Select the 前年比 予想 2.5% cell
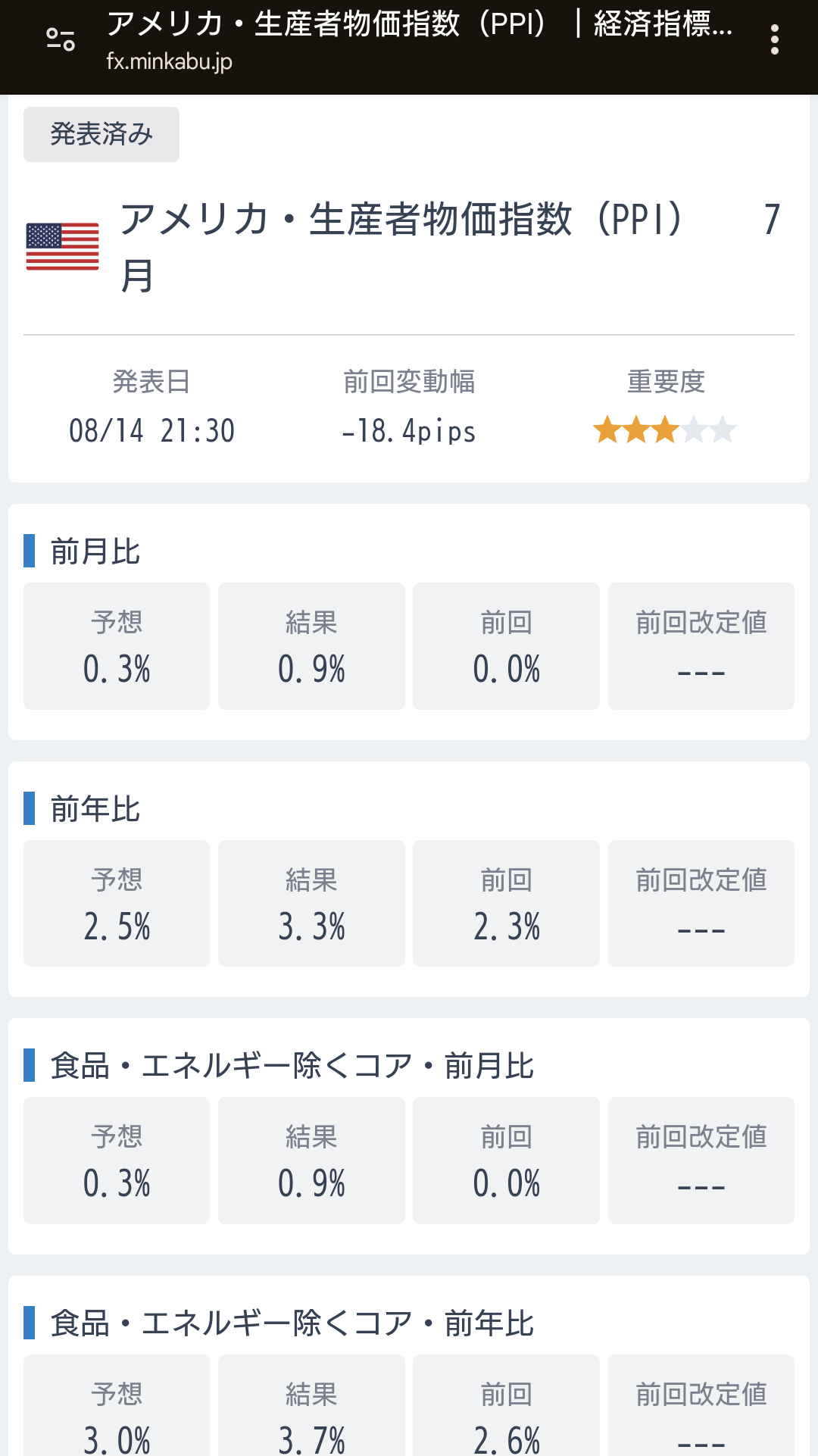Screen dimensions: 818x1456 pyautogui.click(x=117, y=903)
